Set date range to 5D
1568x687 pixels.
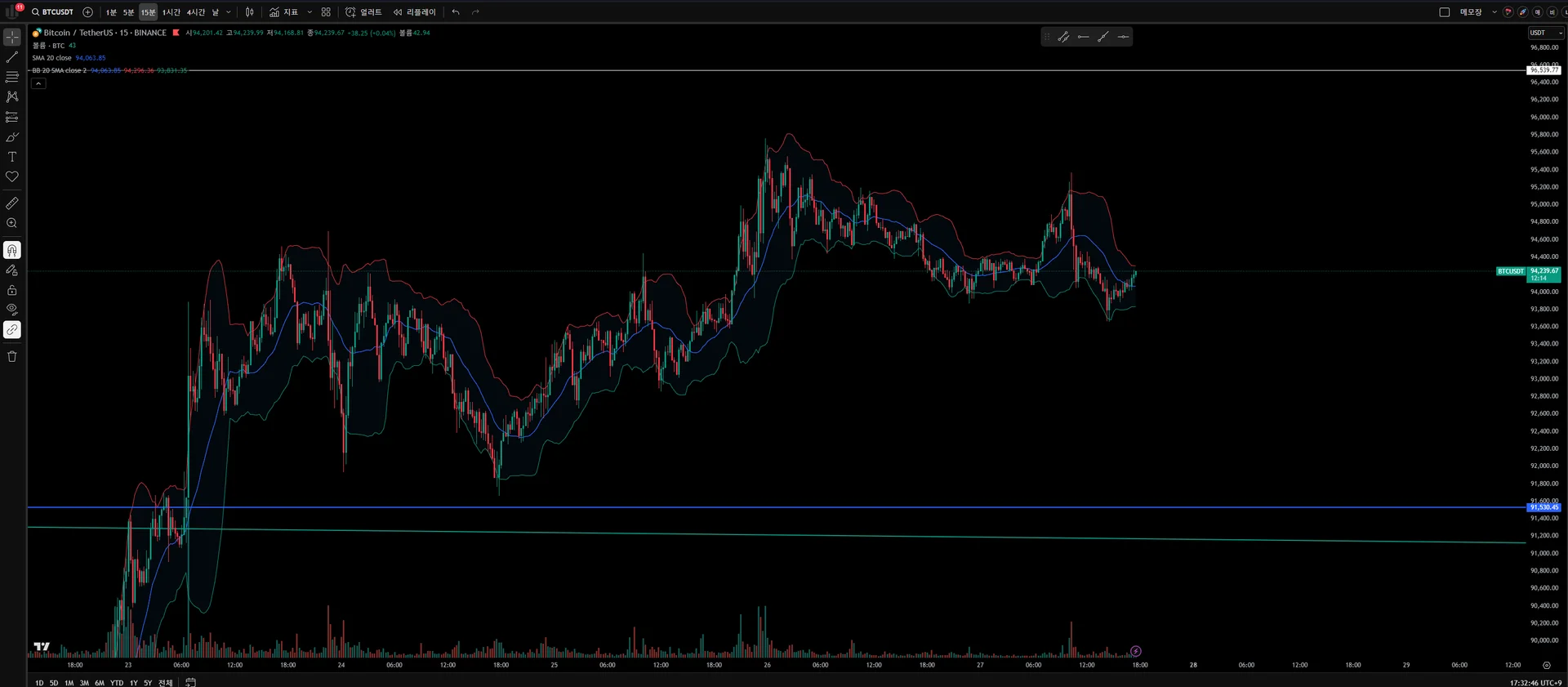click(54, 683)
